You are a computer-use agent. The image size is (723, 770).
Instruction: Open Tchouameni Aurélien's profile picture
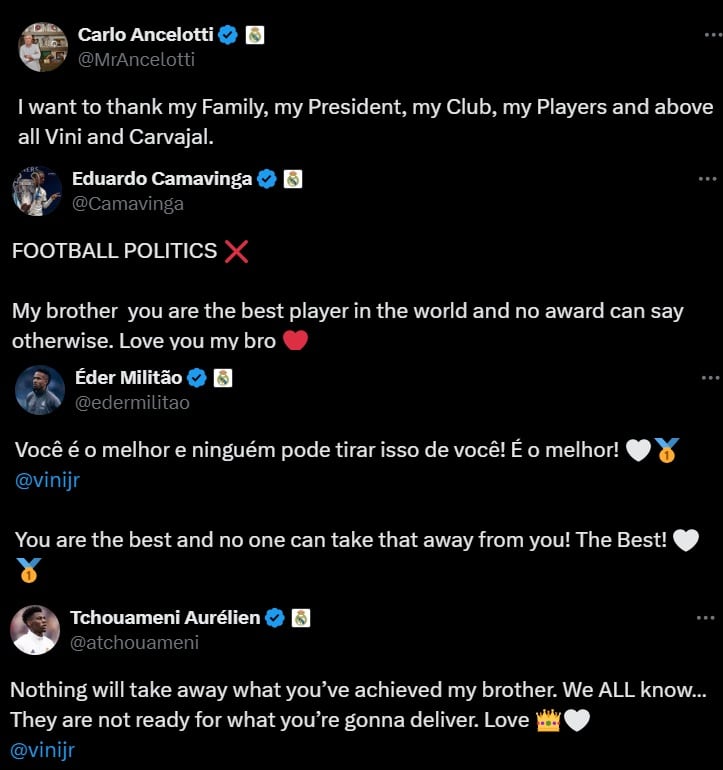coord(35,630)
